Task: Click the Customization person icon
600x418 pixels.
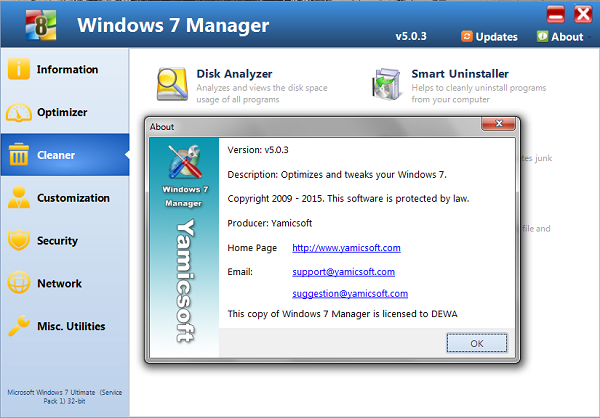Action: [19, 198]
